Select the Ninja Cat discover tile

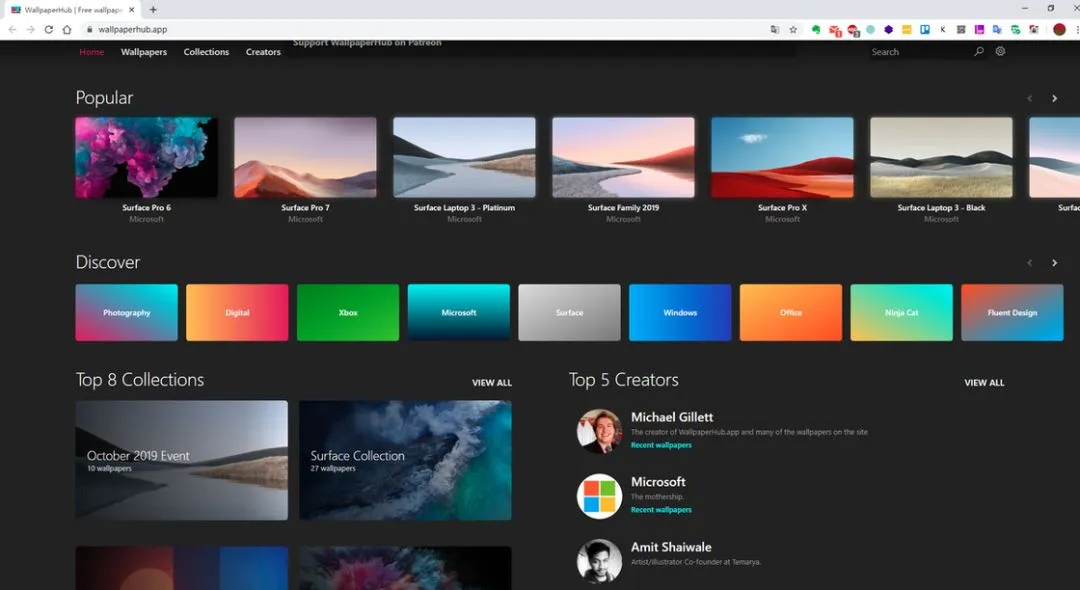tap(902, 313)
